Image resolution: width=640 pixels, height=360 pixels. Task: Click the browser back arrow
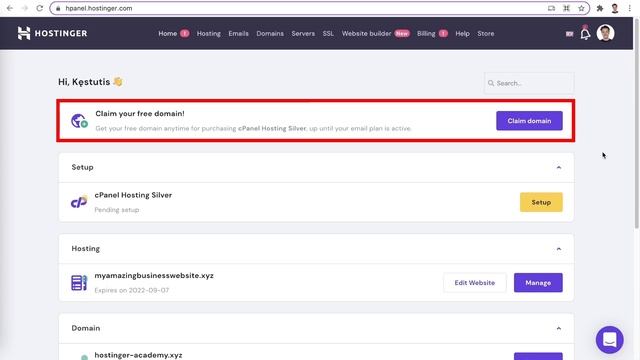tap(10, 8)
